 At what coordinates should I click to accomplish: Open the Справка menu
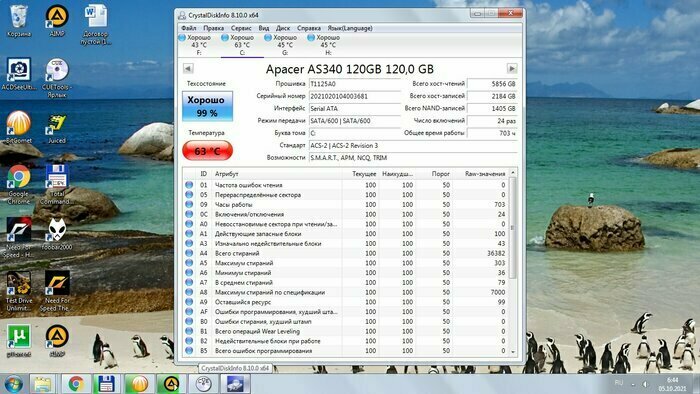[x=309, y=28]
